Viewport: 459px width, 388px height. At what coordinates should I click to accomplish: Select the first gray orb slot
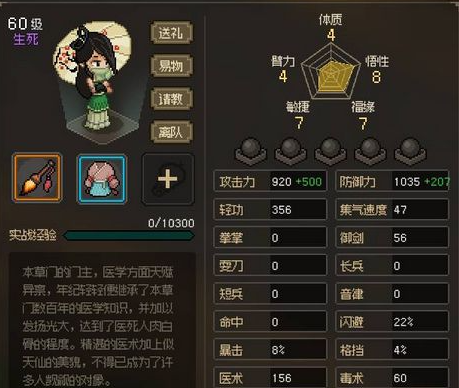[251, 151]
